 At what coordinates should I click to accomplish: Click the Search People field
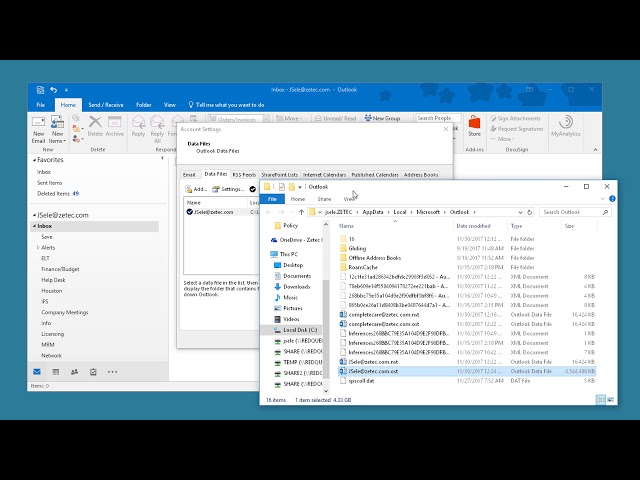(438, 118)
